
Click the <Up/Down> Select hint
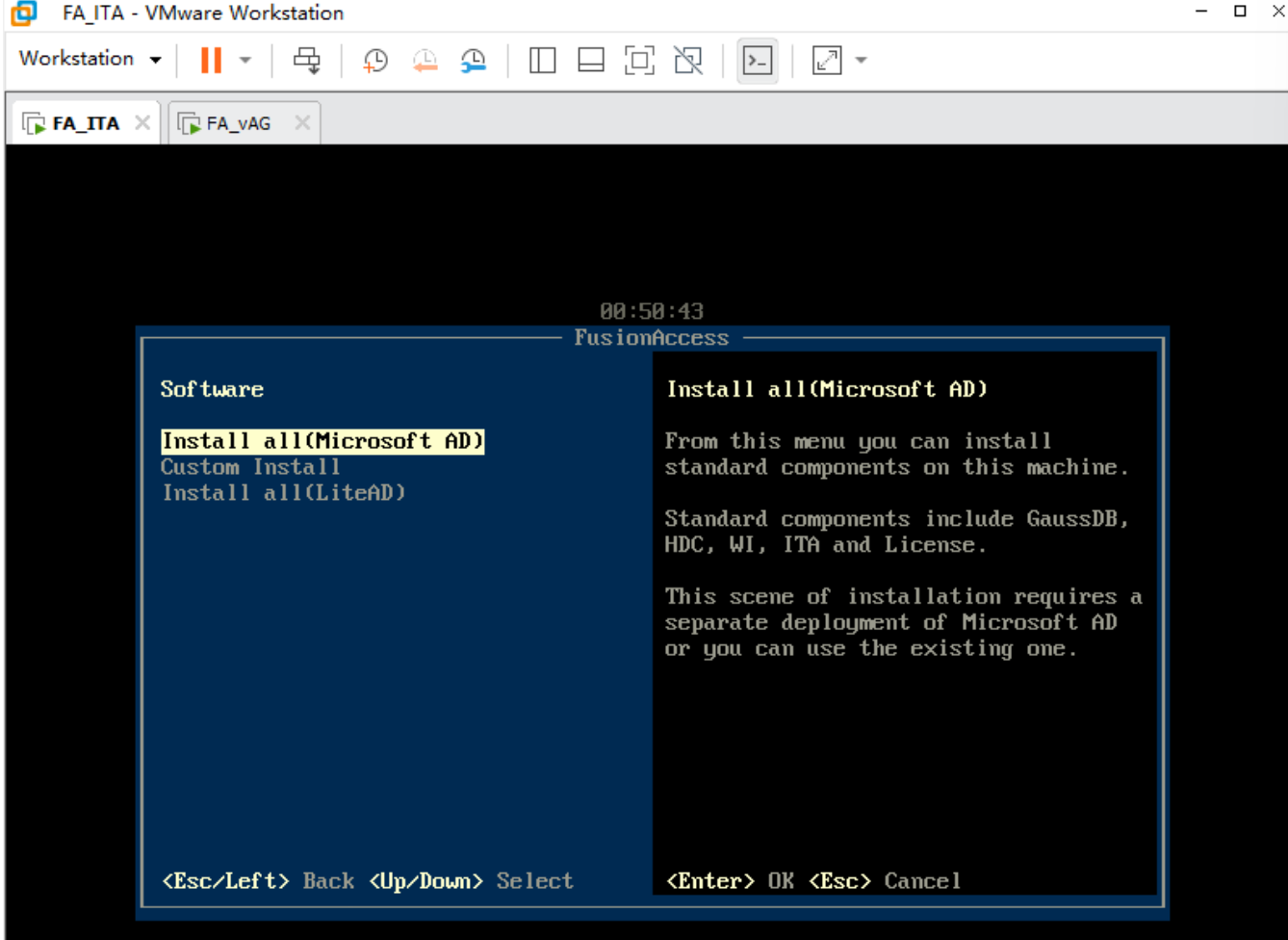coord(471,880)
